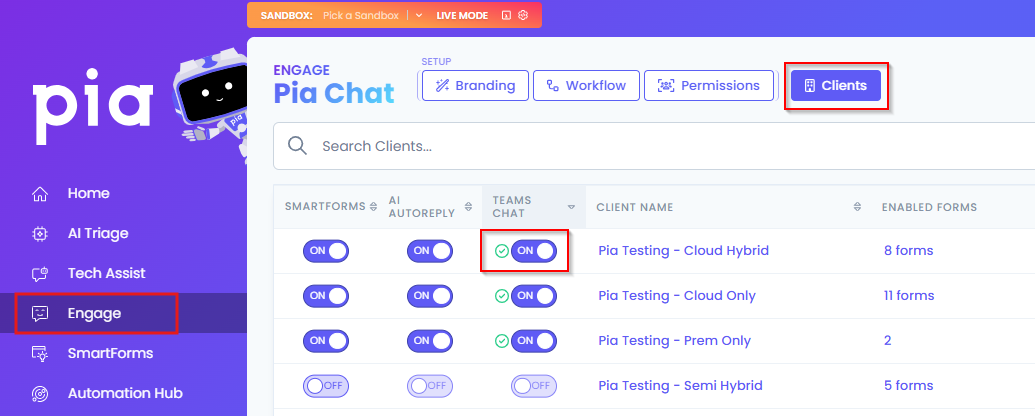The height and width of the screenshot is (416, 1035).
Task: Open the Workflow setup tab
Action: pyautogui.click(x=586, y=86)
